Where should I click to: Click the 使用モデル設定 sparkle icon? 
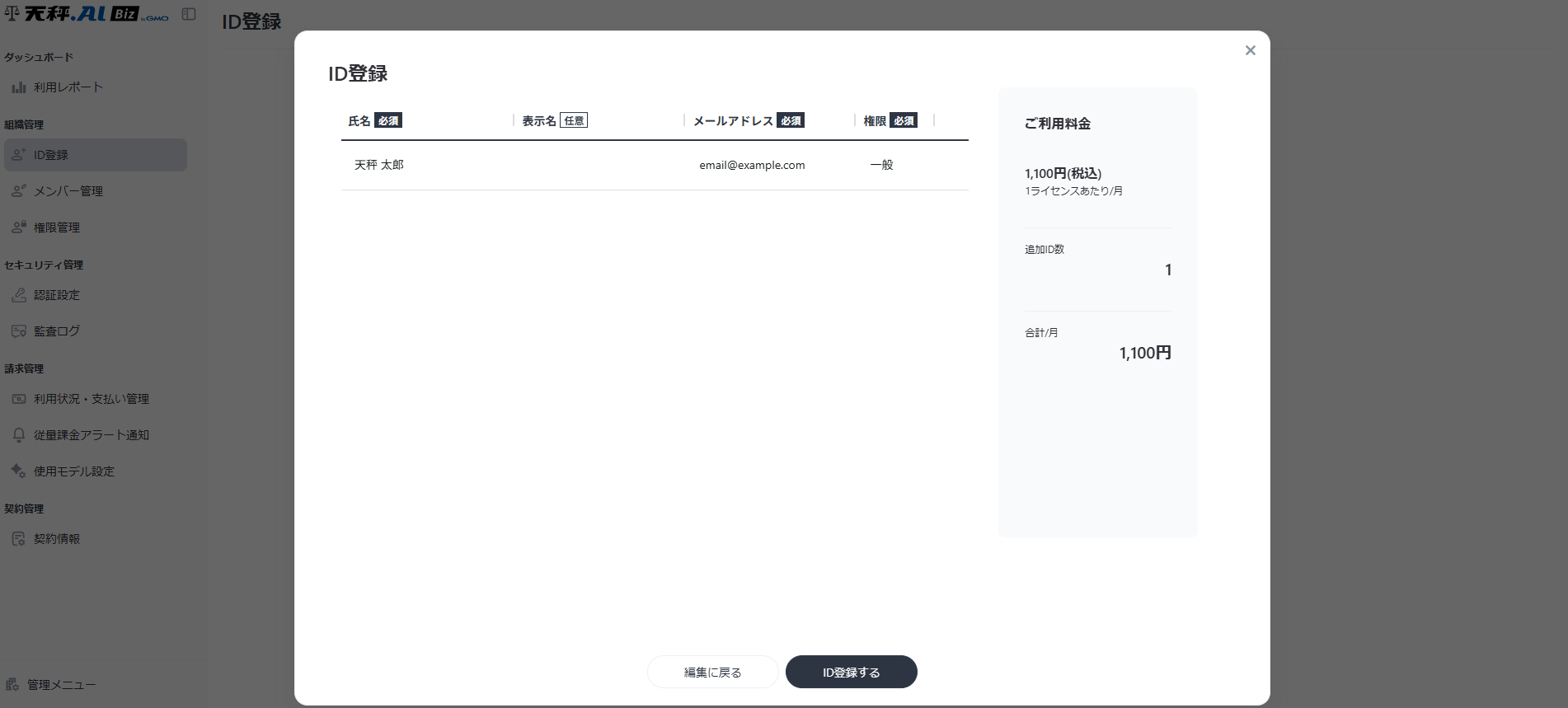[18, 471]
